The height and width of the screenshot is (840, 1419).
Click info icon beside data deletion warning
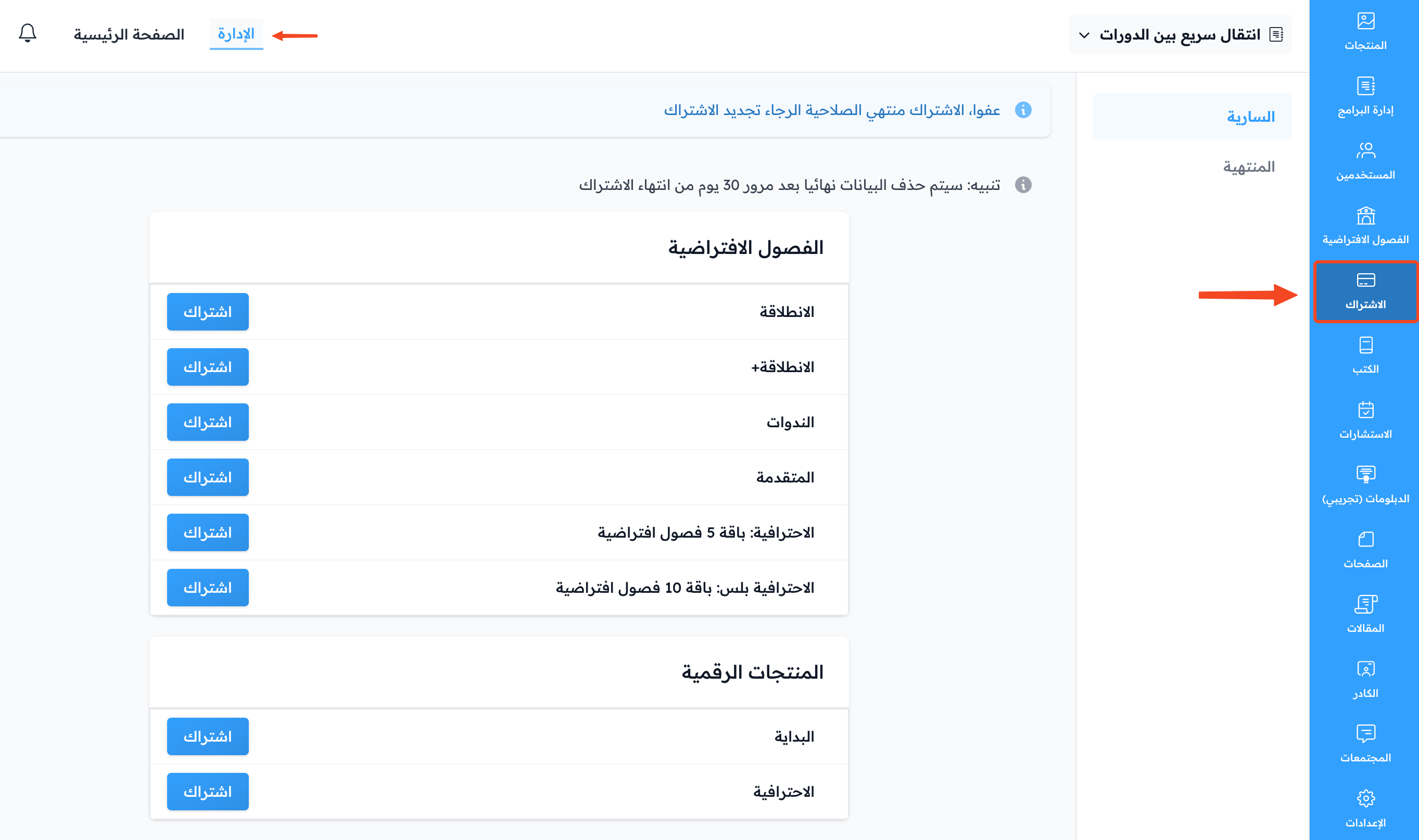pos(1023,185)
